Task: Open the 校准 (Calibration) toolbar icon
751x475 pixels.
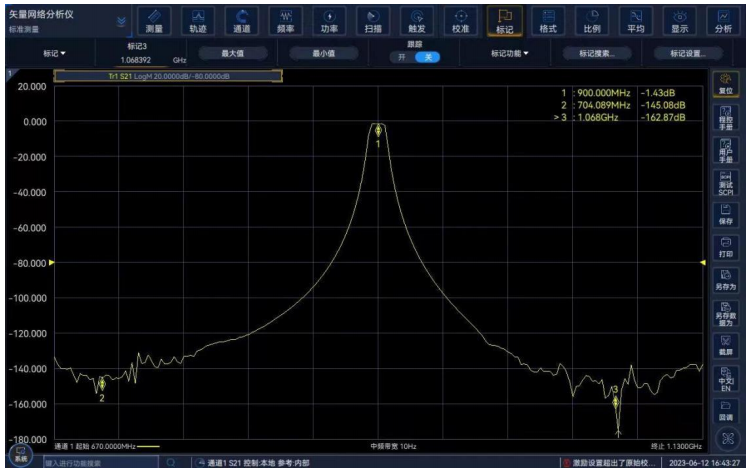Action: pos(460,19)
